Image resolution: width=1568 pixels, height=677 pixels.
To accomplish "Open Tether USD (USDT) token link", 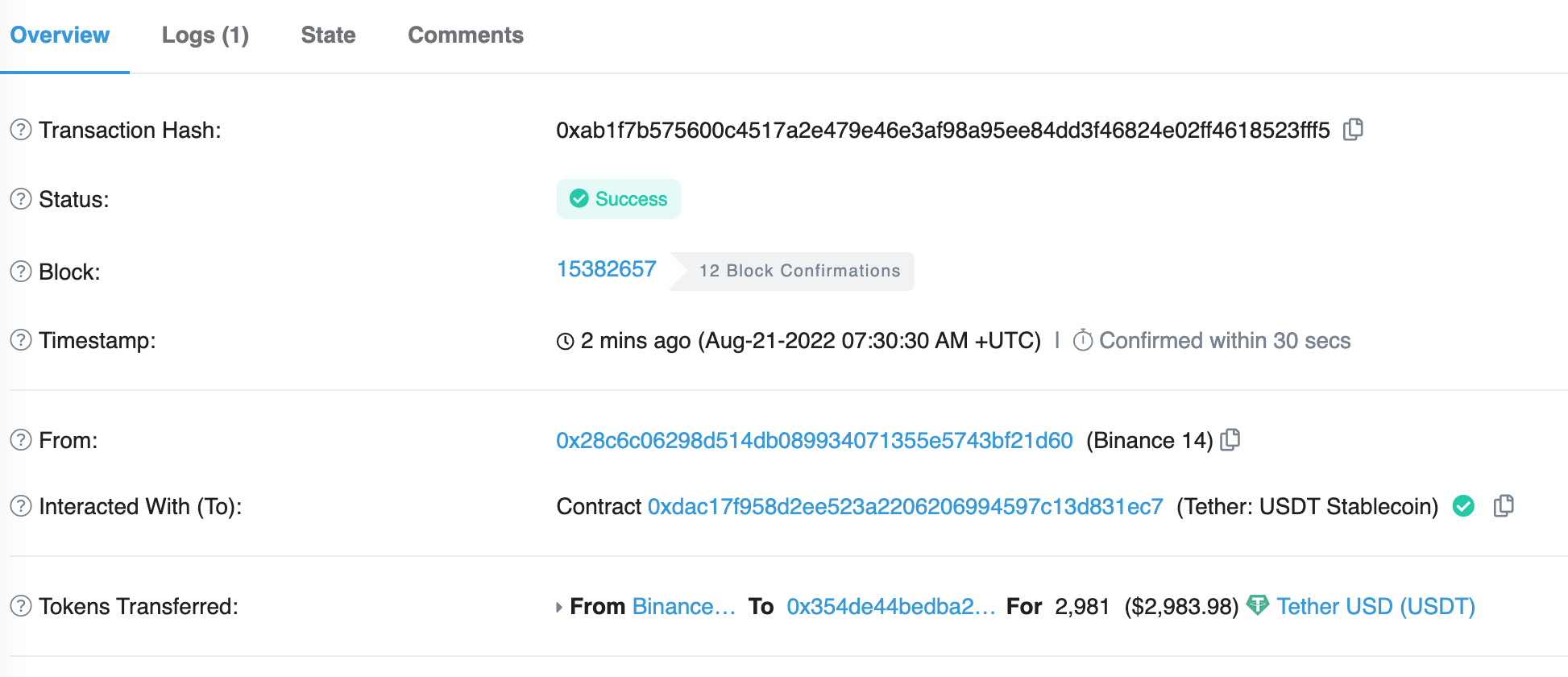I will [1375, 606].
